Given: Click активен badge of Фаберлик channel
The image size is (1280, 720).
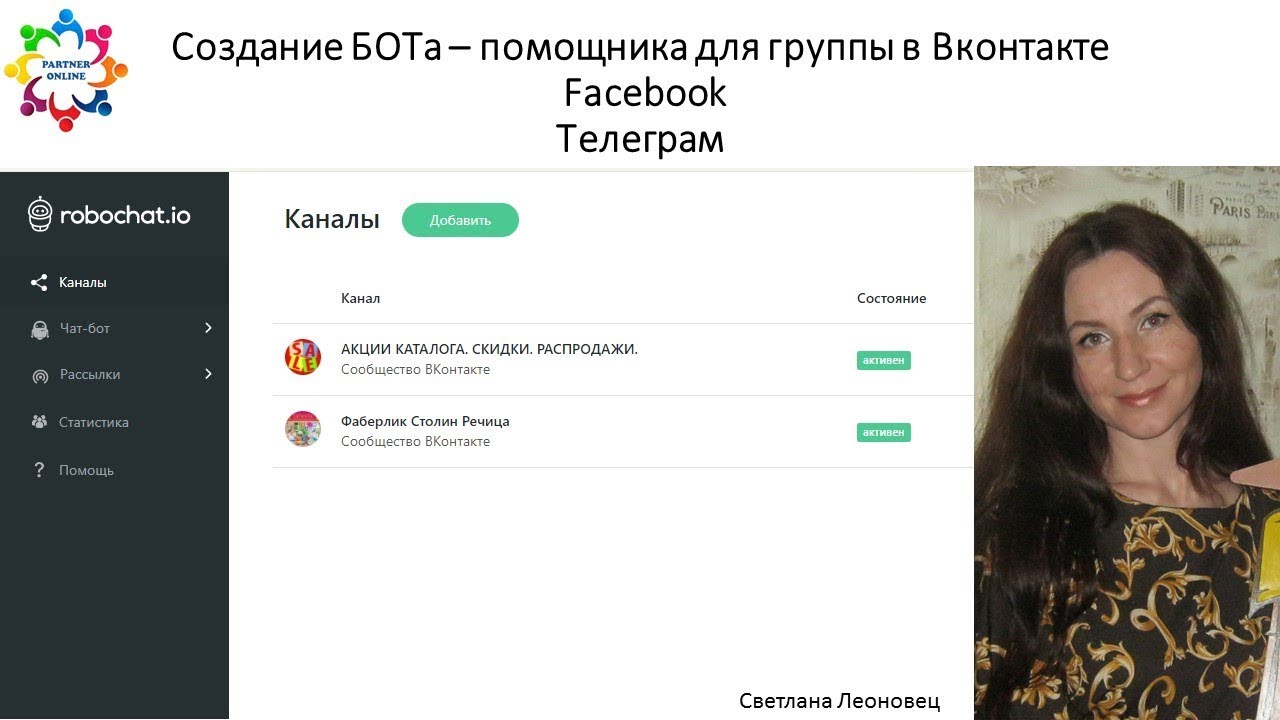Looking at the screenshot, I should pyautogui.click(x=884, y=433).
